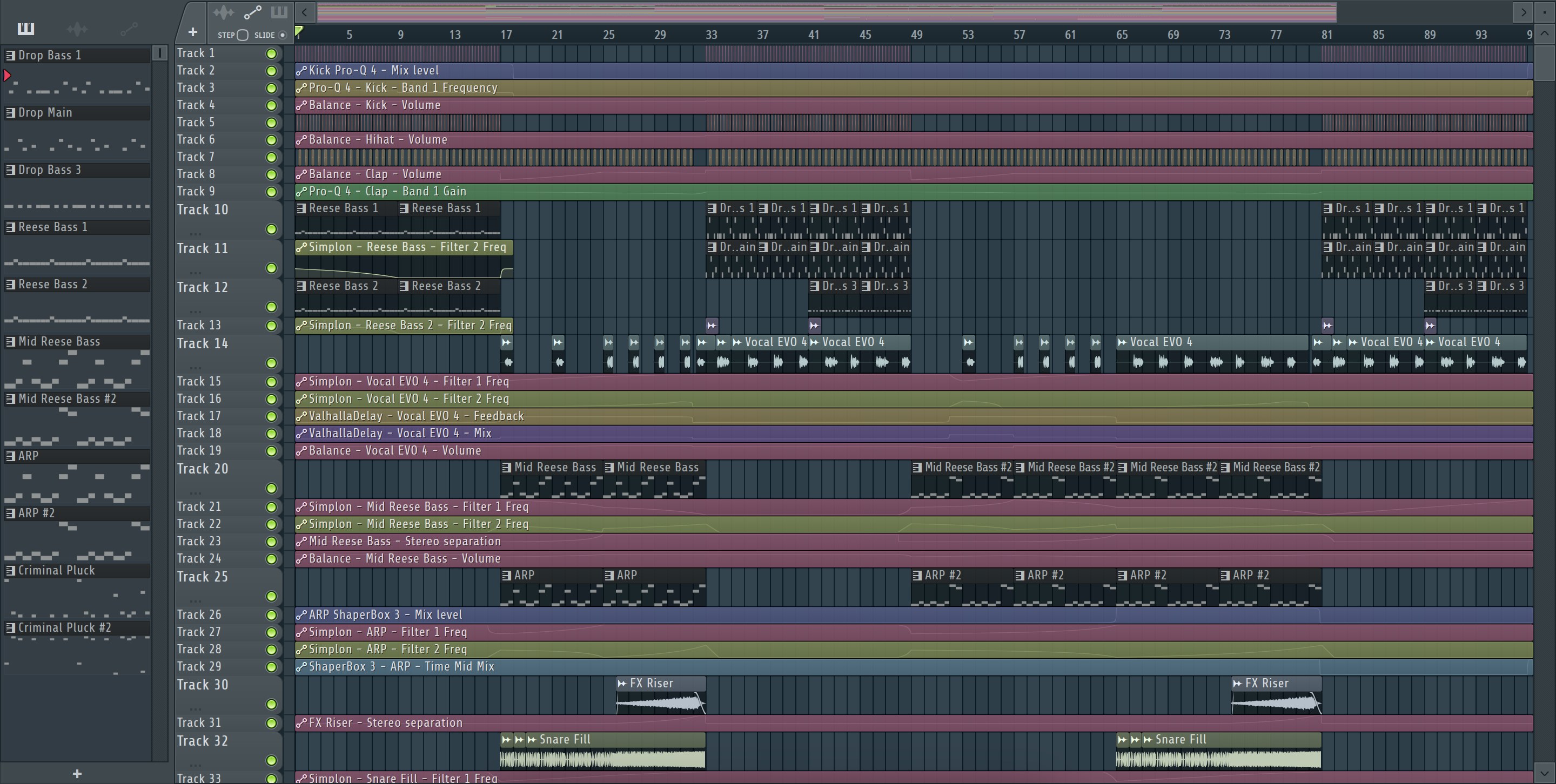Screen dimensions: 1556x784
Task: Click the playlist horizontal minimap scrollbar
Action: 826,12
